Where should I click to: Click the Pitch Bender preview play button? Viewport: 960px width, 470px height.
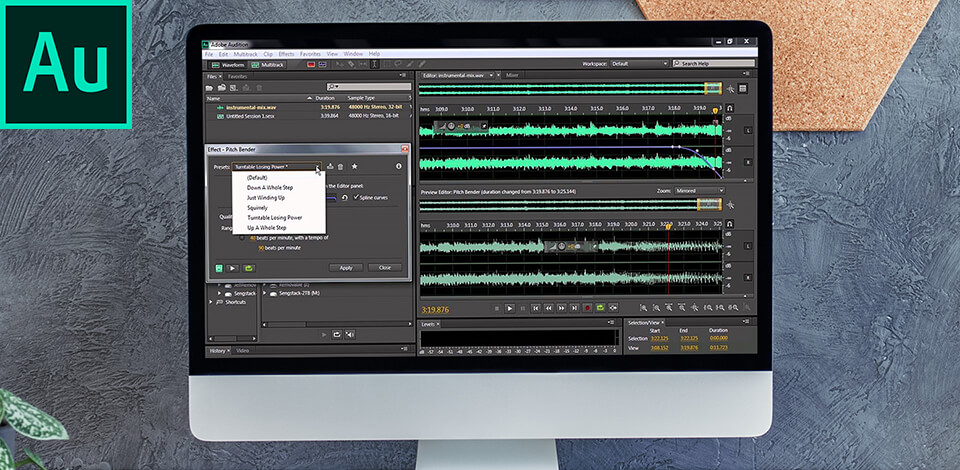click(x=233, y=268)
